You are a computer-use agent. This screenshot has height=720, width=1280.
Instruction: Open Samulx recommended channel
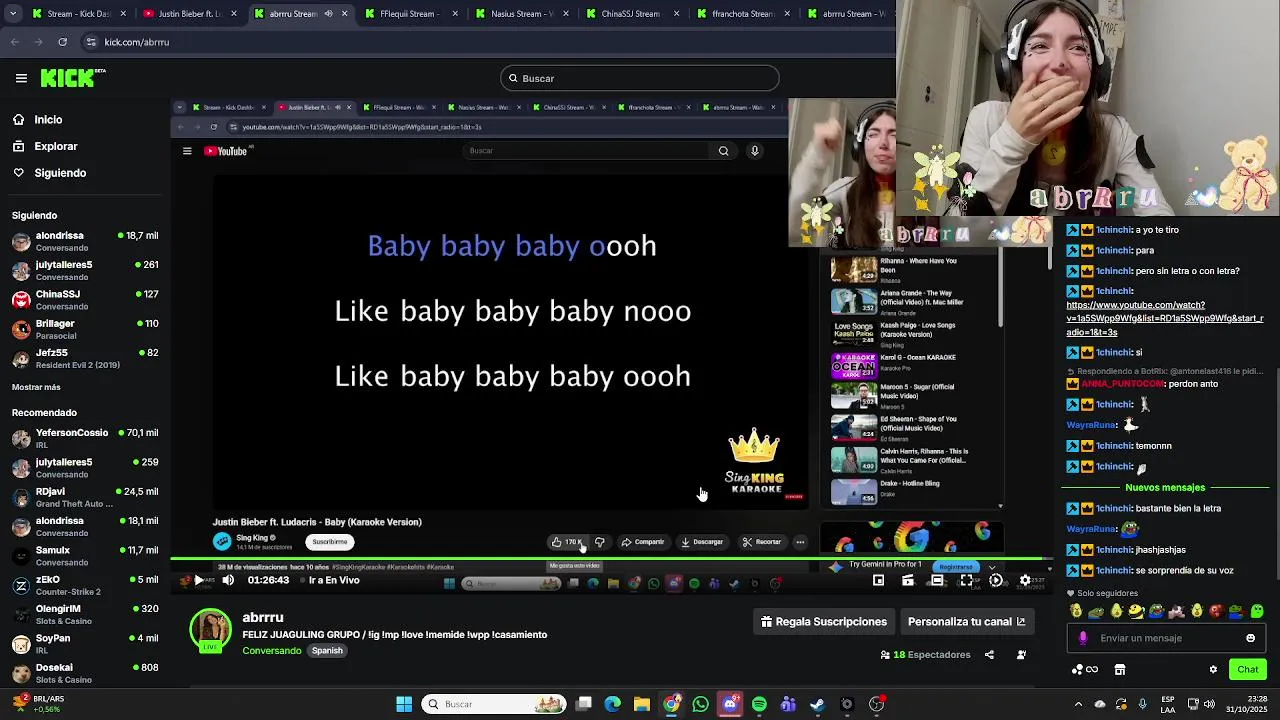click(x=85, y=556)
